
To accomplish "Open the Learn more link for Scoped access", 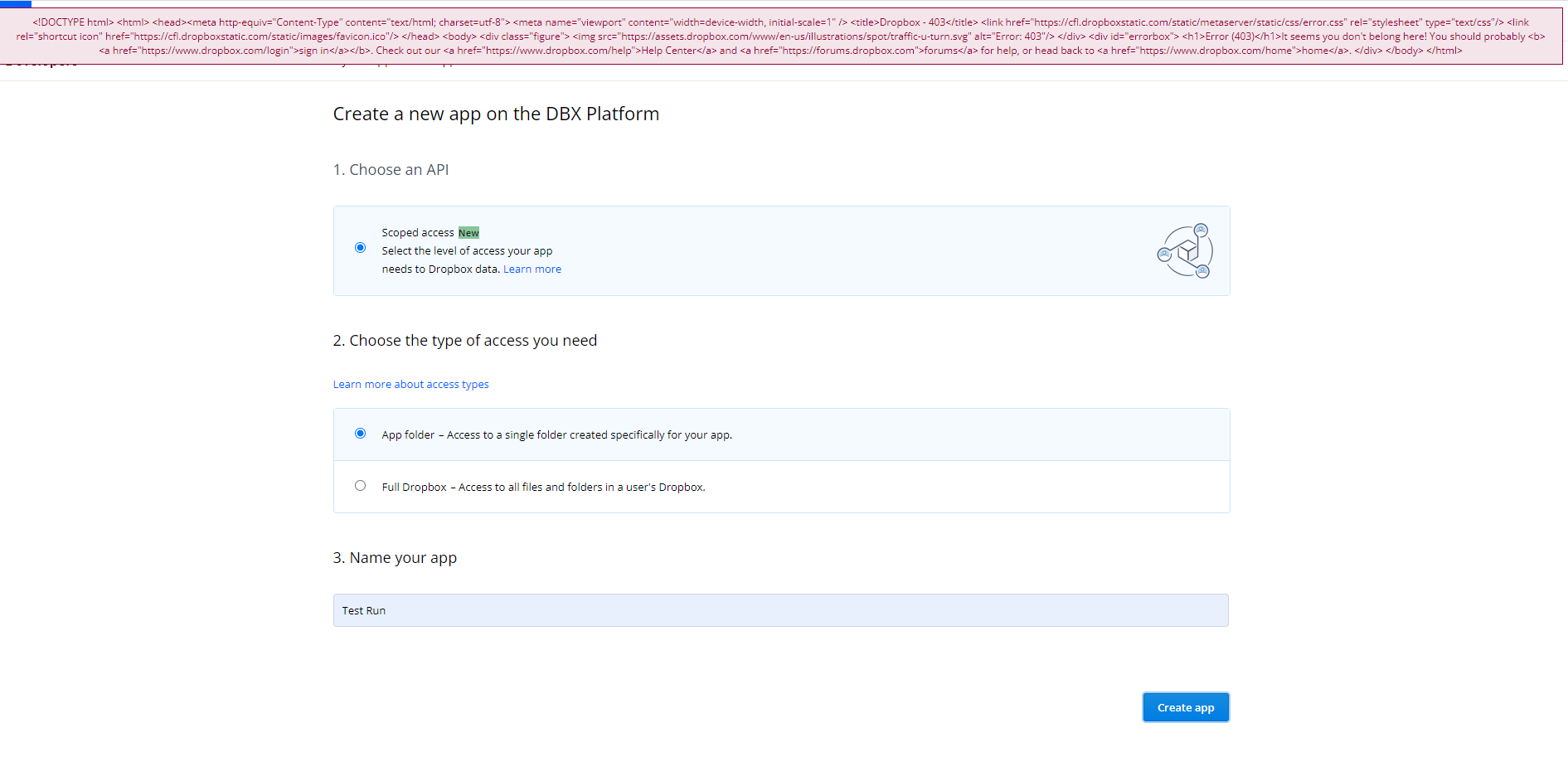I will tap(532, 269).
